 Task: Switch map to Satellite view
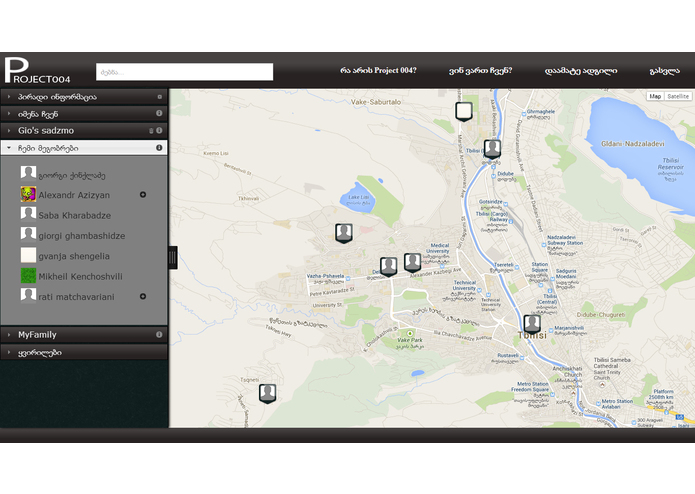click(x=678, y=96)
